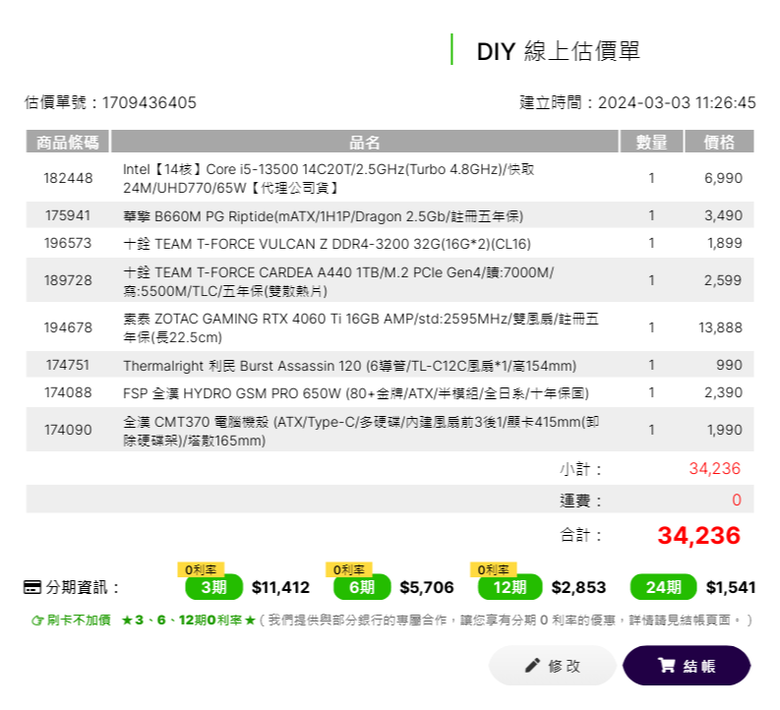The image size is (780, 710).
Task: Click the 全漢 CMT370 case item name
Action: (361, 431)
